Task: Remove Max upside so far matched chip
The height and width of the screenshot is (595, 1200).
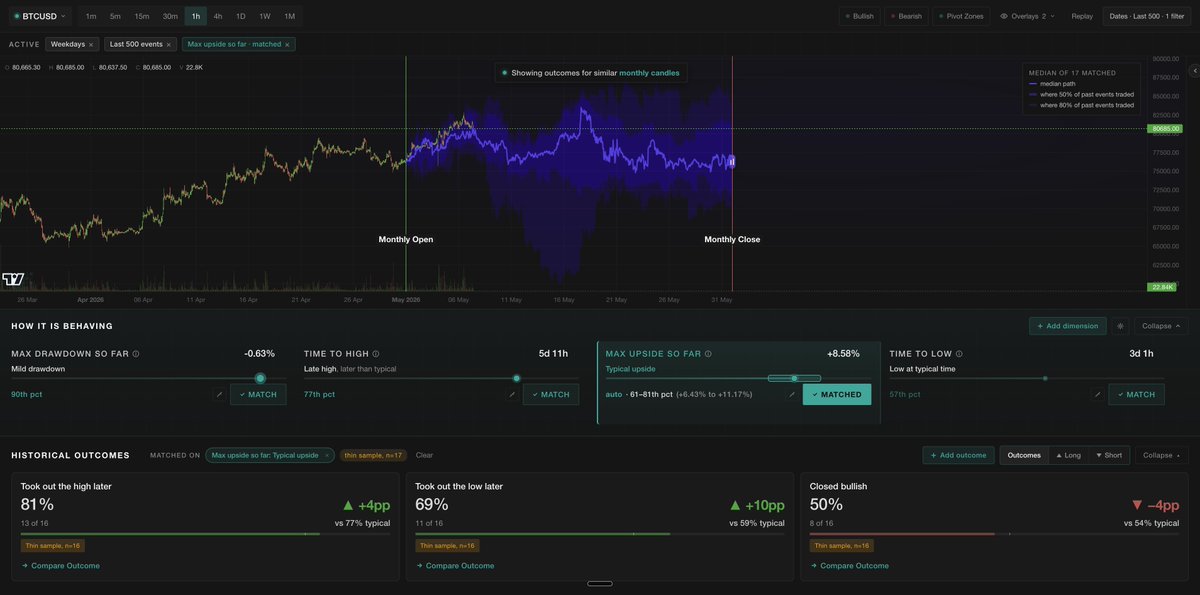Action: pos(287,44)
